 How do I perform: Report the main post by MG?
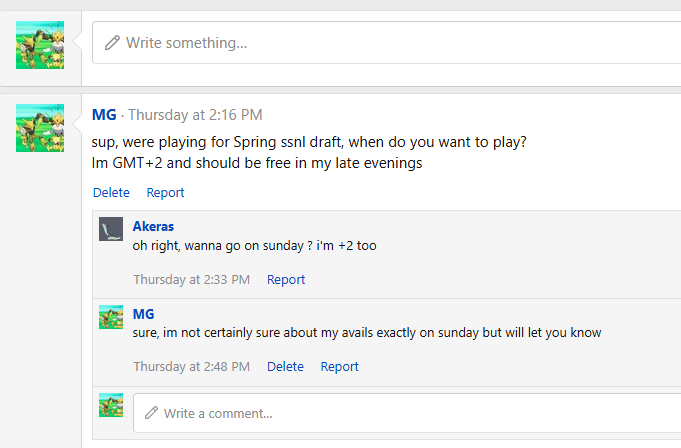coord(165,193)
